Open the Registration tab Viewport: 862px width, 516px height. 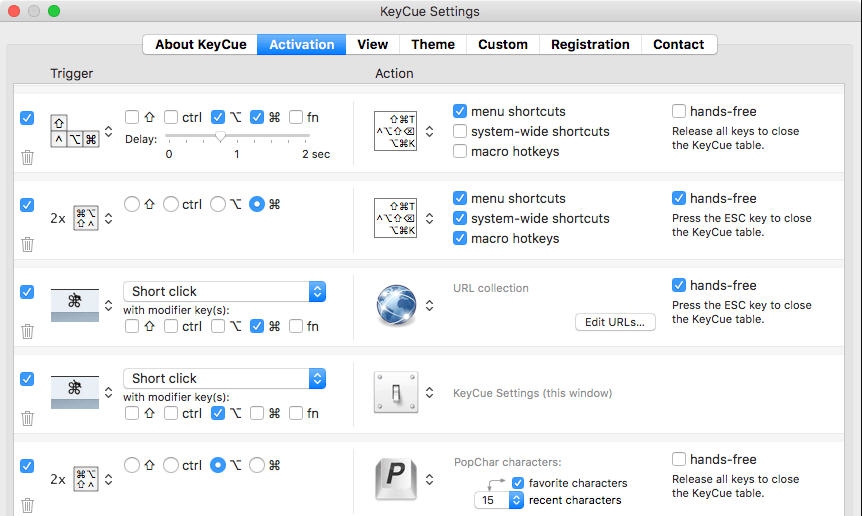(590, 45)
